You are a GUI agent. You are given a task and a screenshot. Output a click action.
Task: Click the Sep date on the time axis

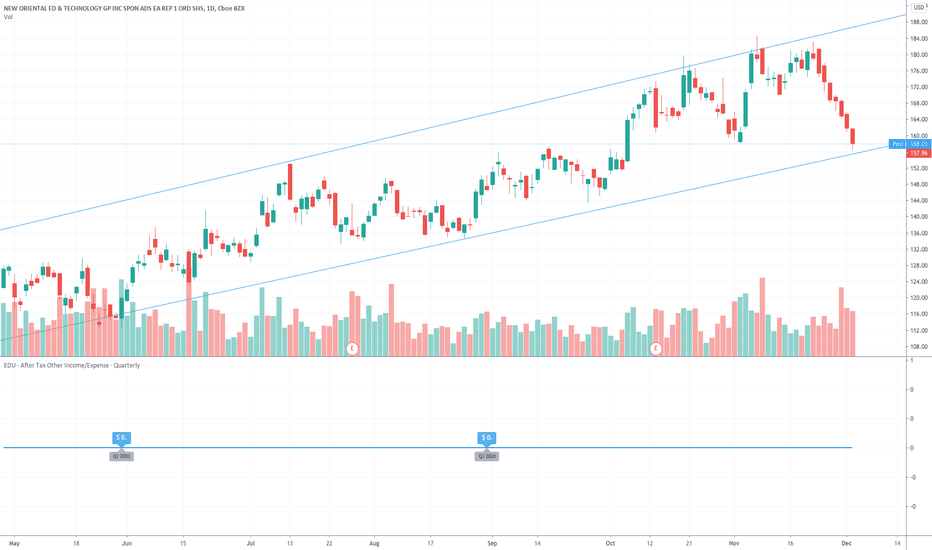(x=492, y=543)
